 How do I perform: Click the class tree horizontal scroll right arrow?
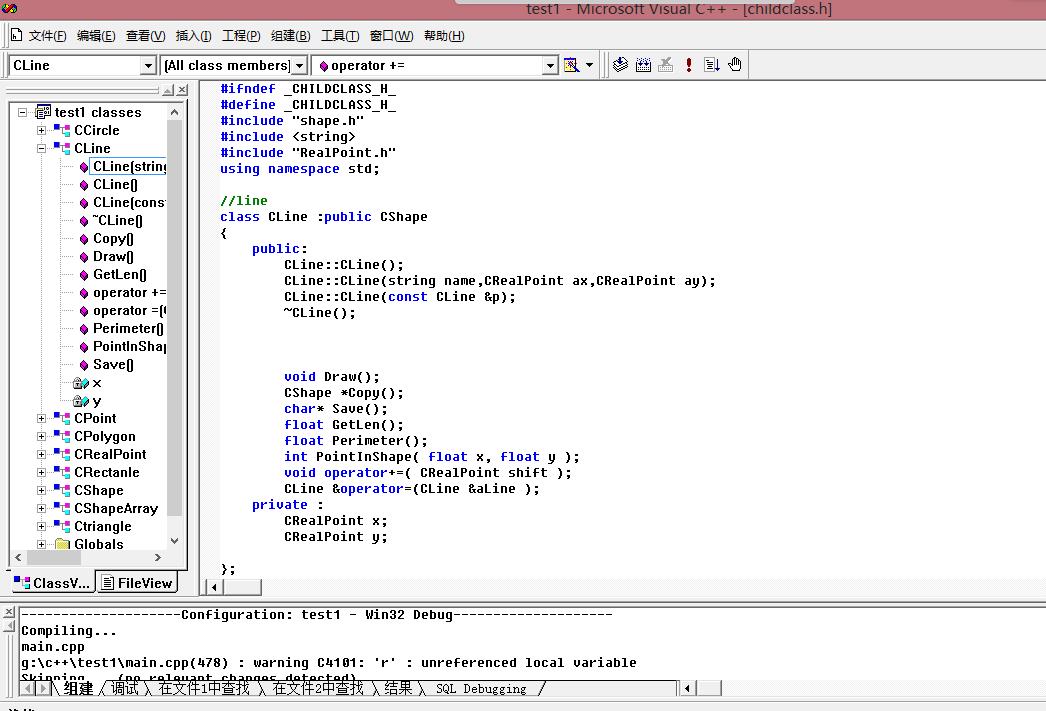click(x=157, y=558)
